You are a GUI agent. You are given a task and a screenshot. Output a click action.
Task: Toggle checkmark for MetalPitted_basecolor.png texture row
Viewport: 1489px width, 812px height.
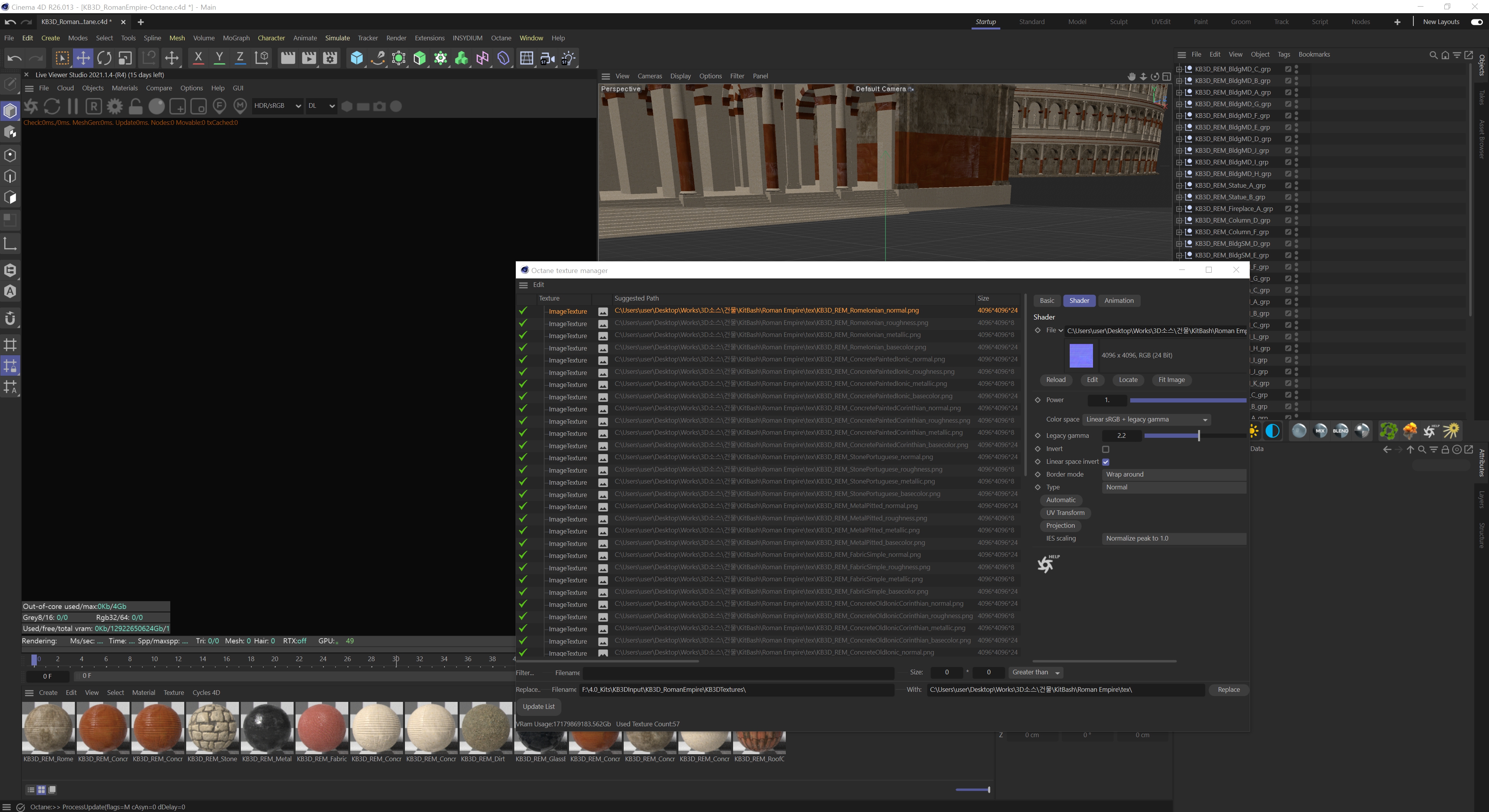coord(523,542)
